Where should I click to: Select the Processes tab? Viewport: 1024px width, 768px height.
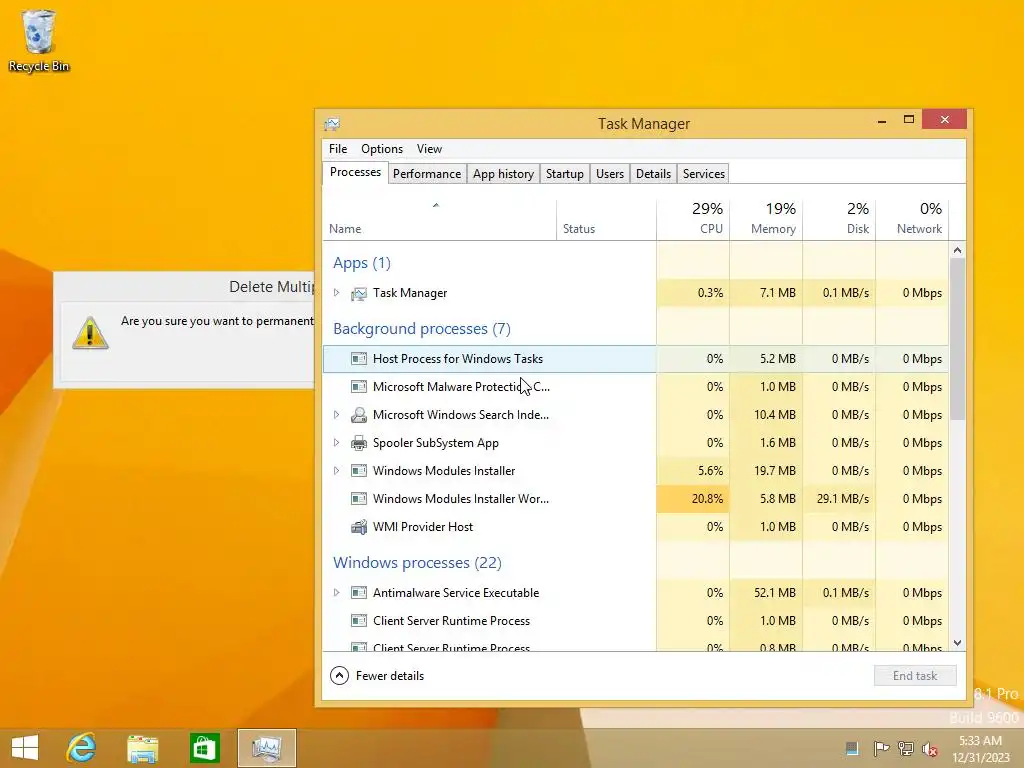[x=355, y=172]
